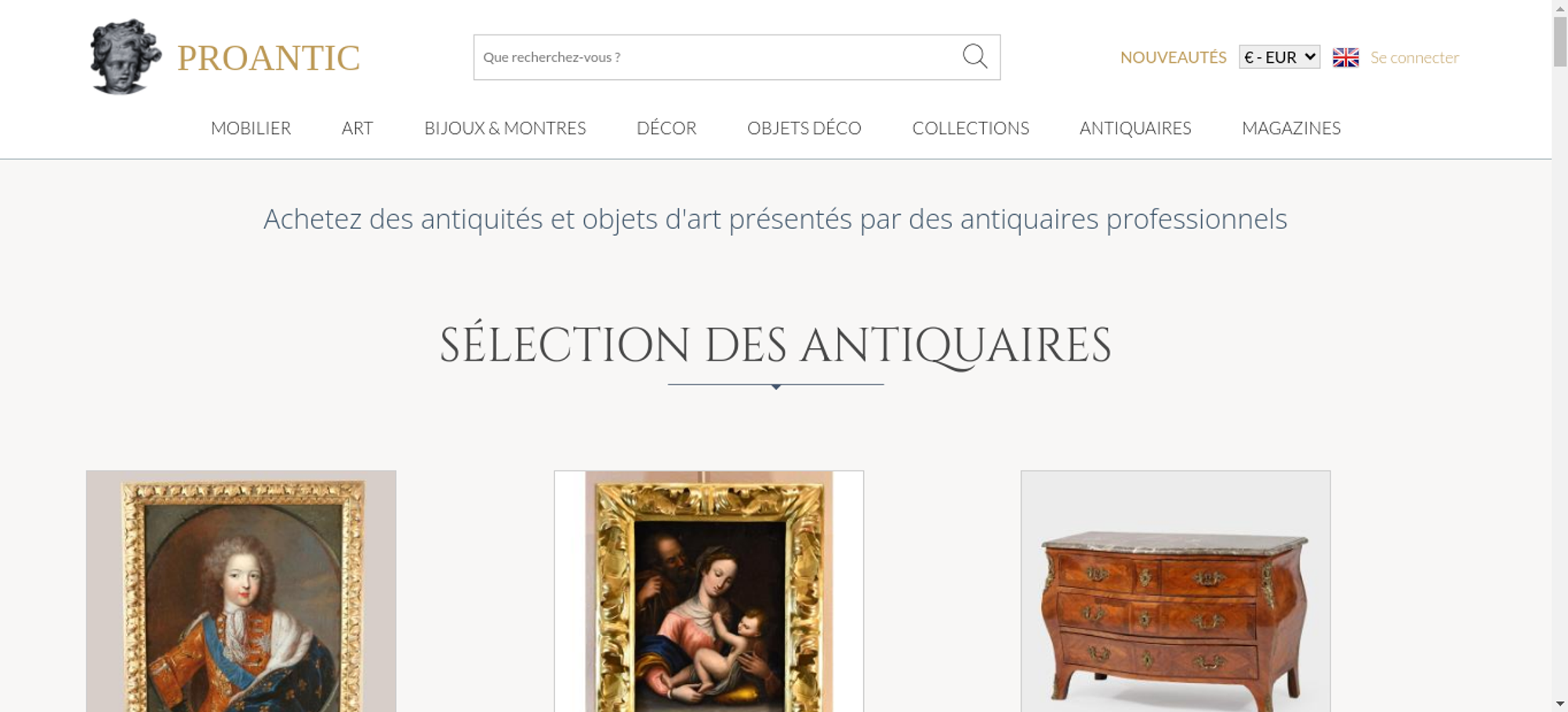Click the scrollbar down arrow

point(1560,703)
